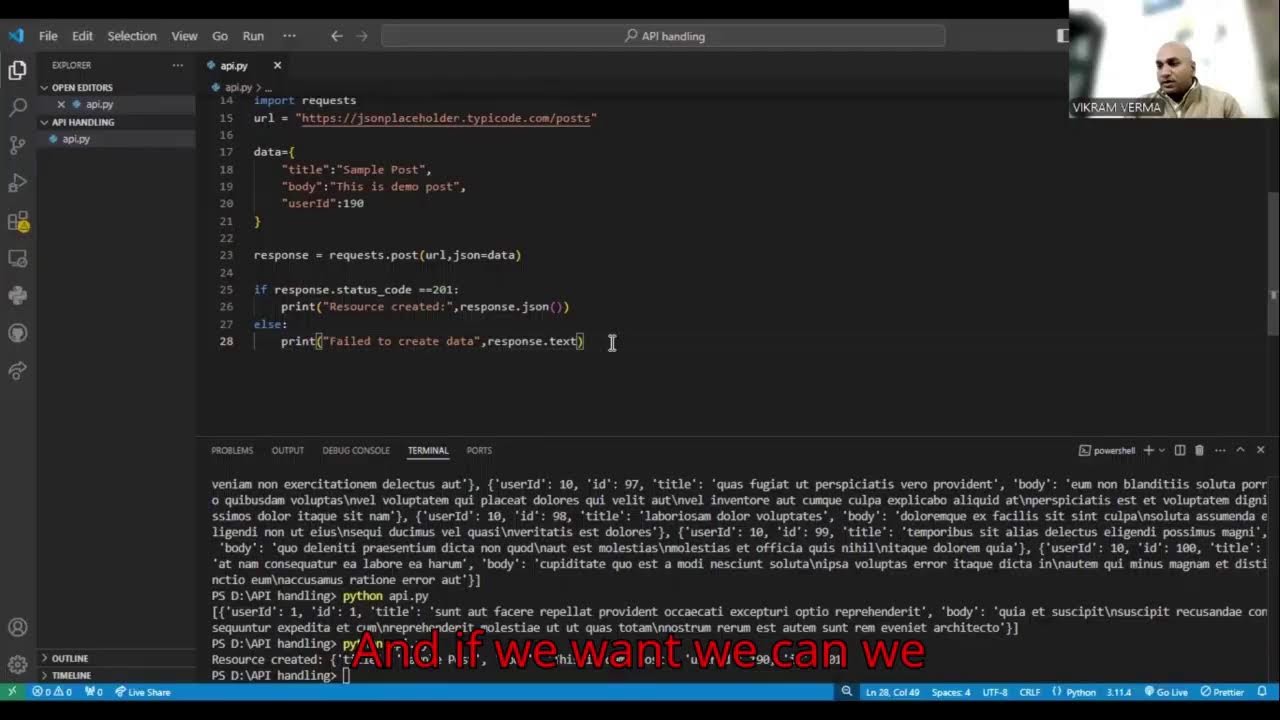Click the ports forwarded indicator in status bar
The width and height of the screenshot is (1280, 720).
94,692
